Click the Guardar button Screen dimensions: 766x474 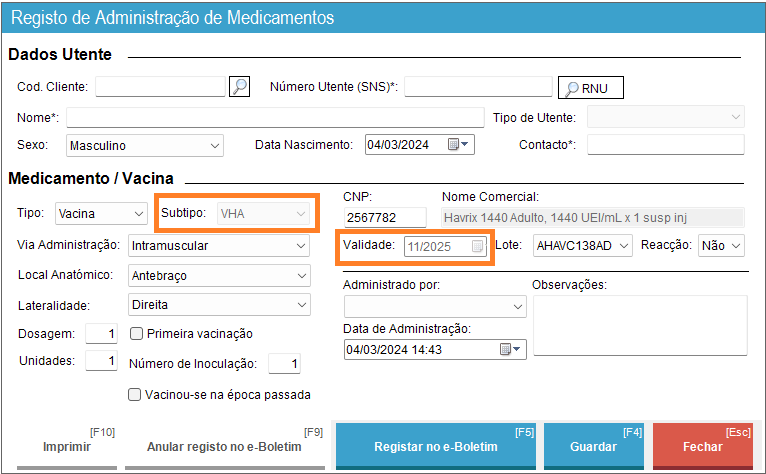click(x=592, y=447)
